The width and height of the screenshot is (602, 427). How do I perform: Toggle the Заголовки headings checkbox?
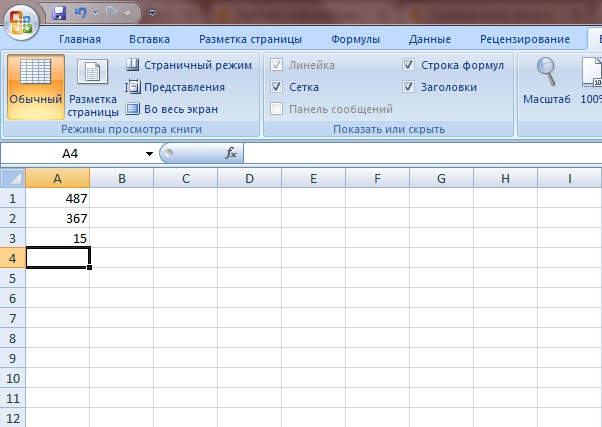[x=409, y=87]
